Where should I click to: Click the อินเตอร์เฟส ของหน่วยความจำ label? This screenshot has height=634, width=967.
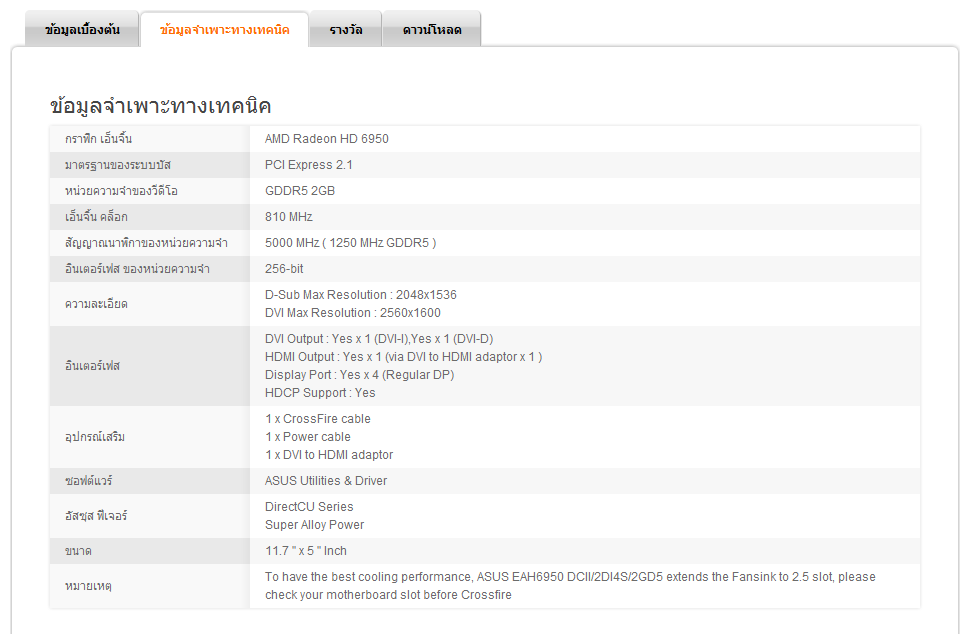(137, 269)
